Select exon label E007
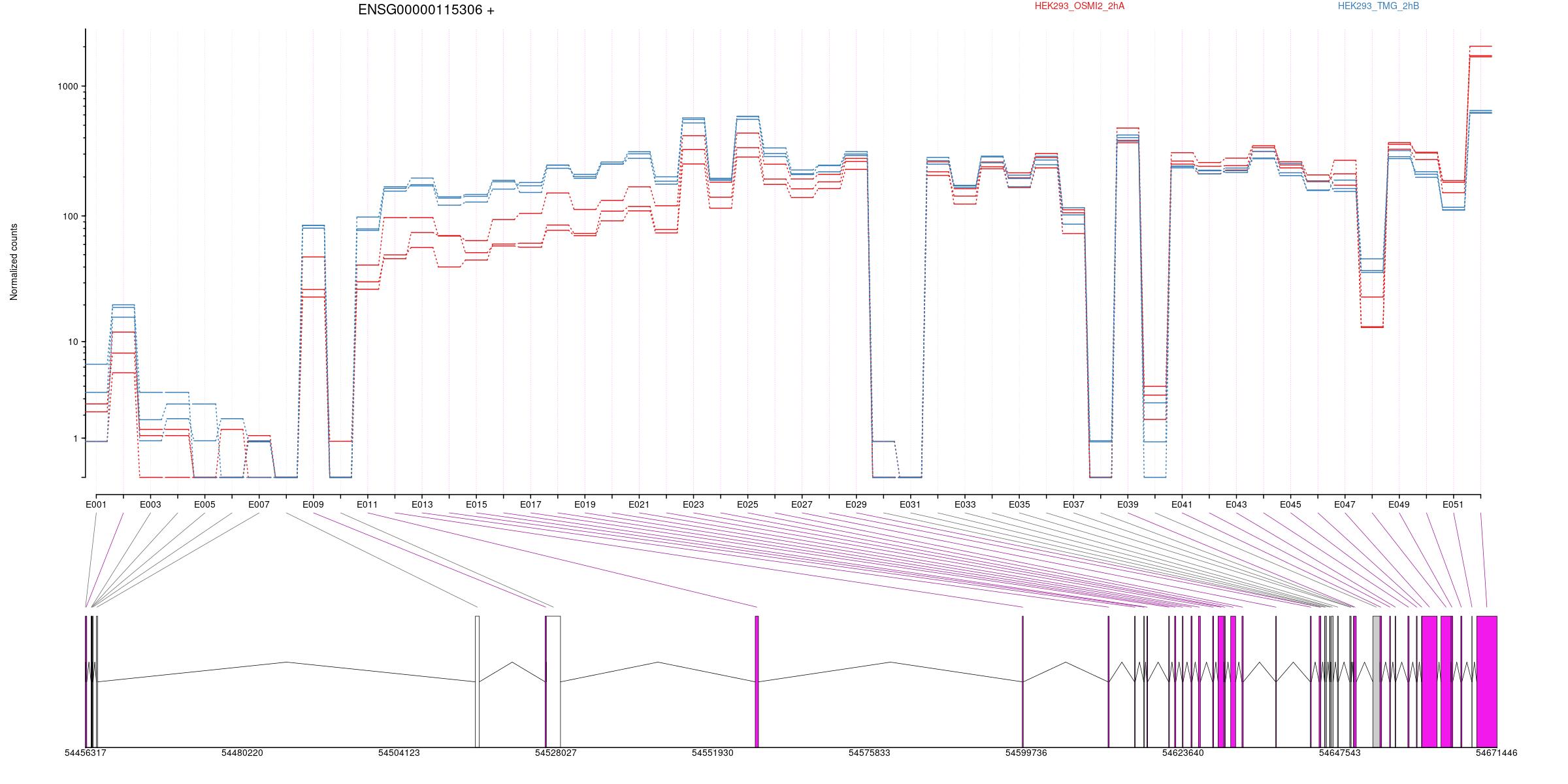 tap(259, 504)
